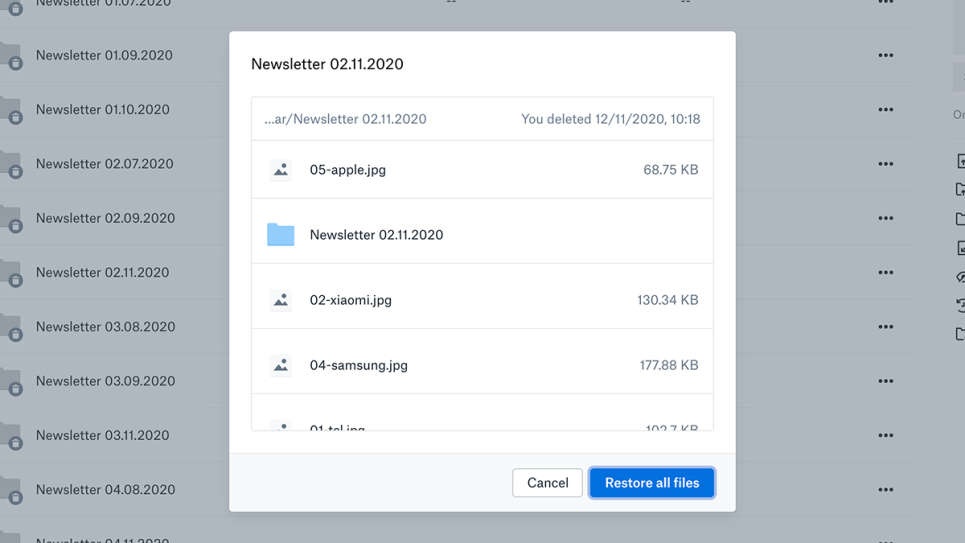
Task: Open more options for Newsletter 04.08.2020
Action: pos(885,490)
